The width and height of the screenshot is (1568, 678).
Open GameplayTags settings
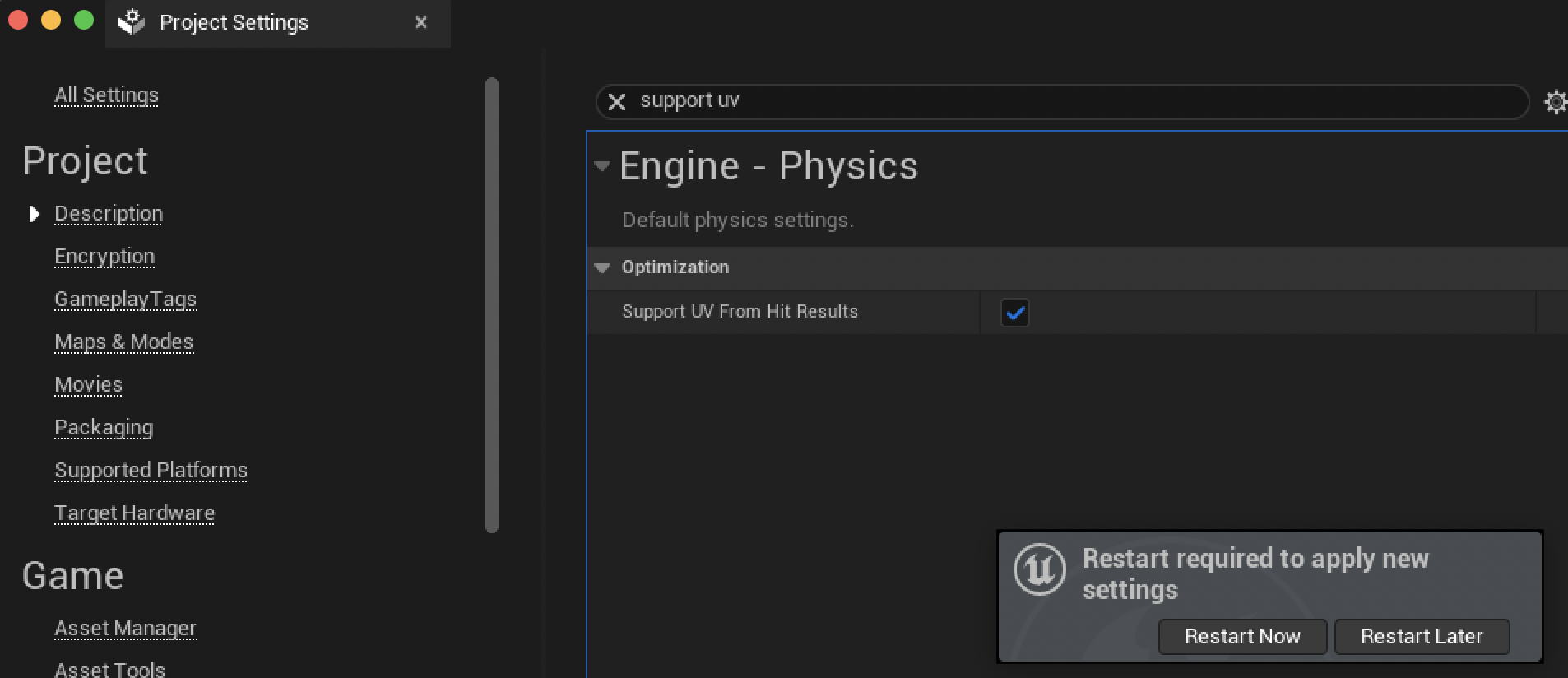(x=125, y=300)
